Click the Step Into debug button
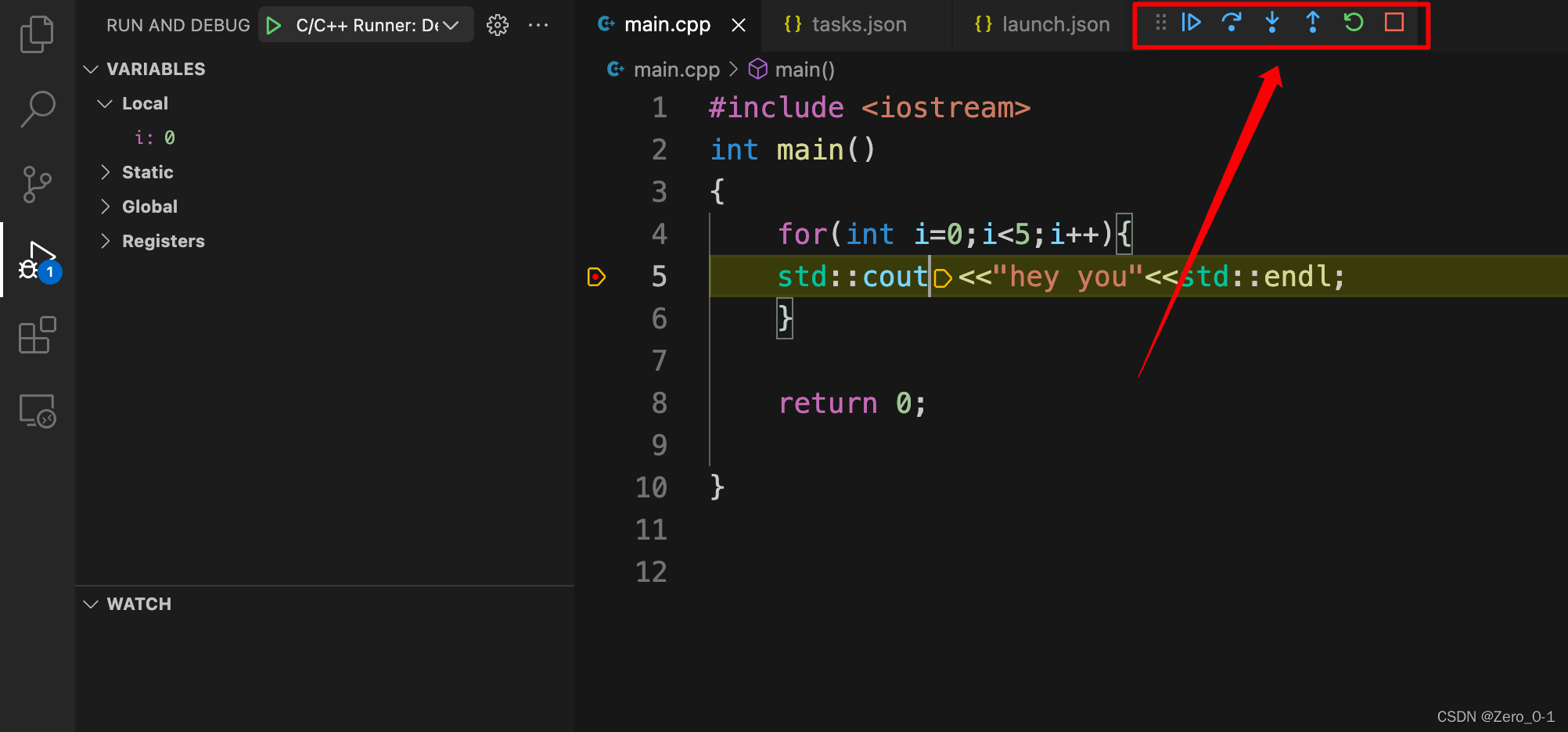The width and height of the screenshot is (1568, 732). [1272, 22]
